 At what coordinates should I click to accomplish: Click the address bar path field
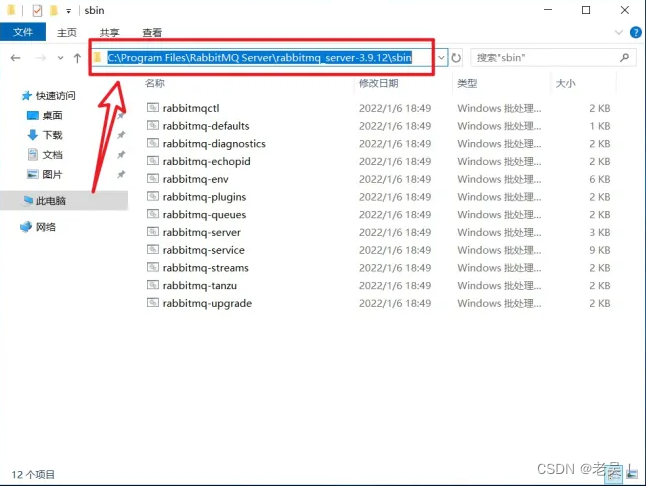point(263,58)
